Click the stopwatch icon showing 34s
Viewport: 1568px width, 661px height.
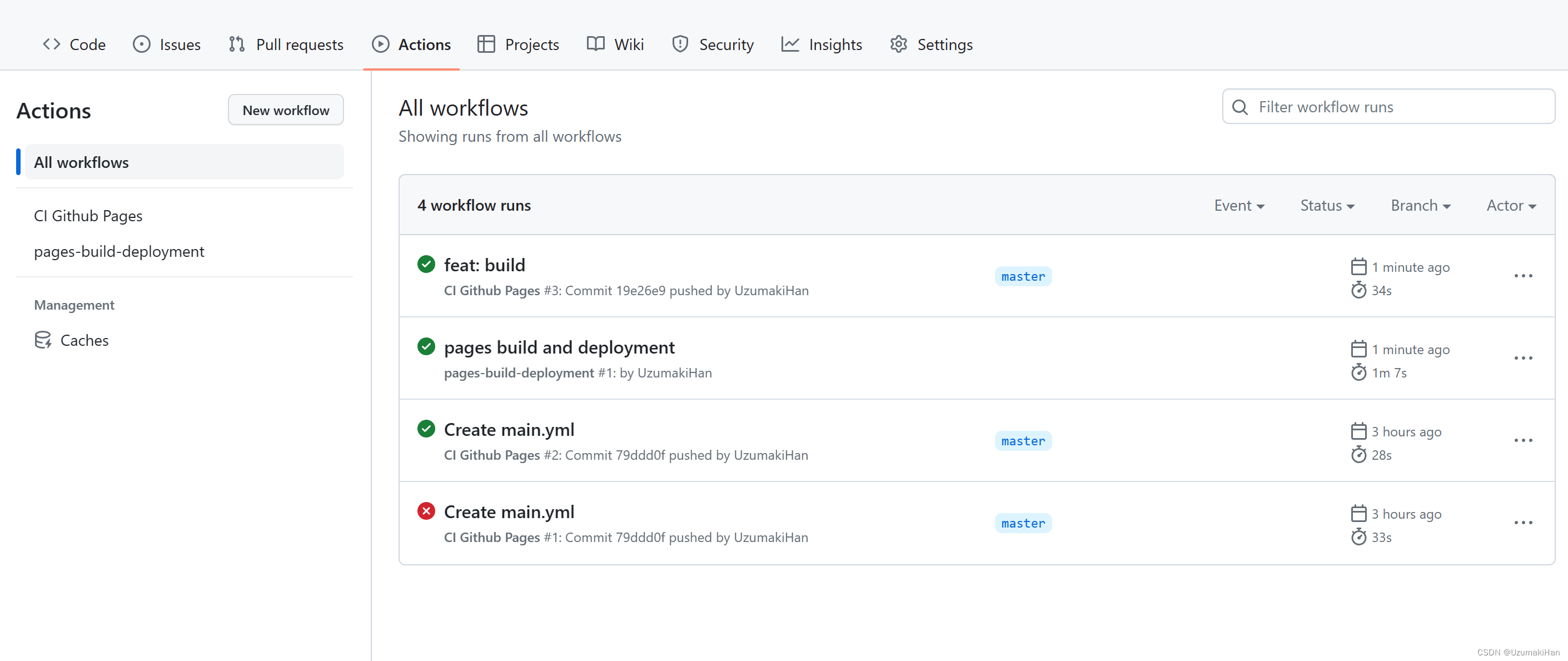tap(1358, 290)
